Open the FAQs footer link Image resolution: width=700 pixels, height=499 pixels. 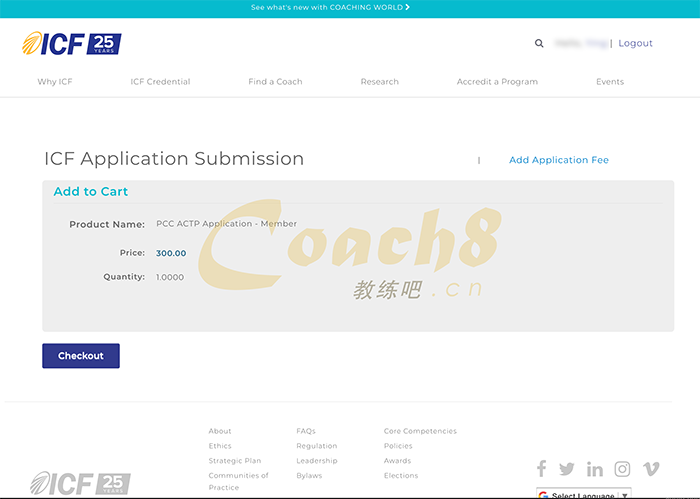tap(306, 431)
